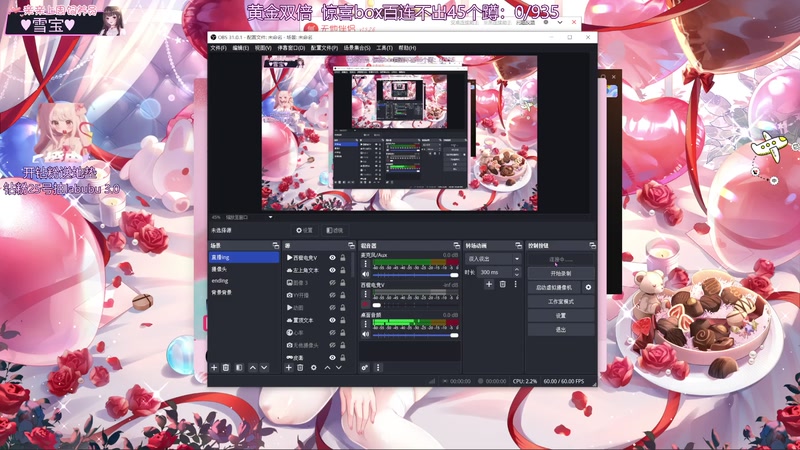The height and width of the screenshot is (450, 800).
Task: Undock the scenes panel icon
Action: [x=276, y=245]
